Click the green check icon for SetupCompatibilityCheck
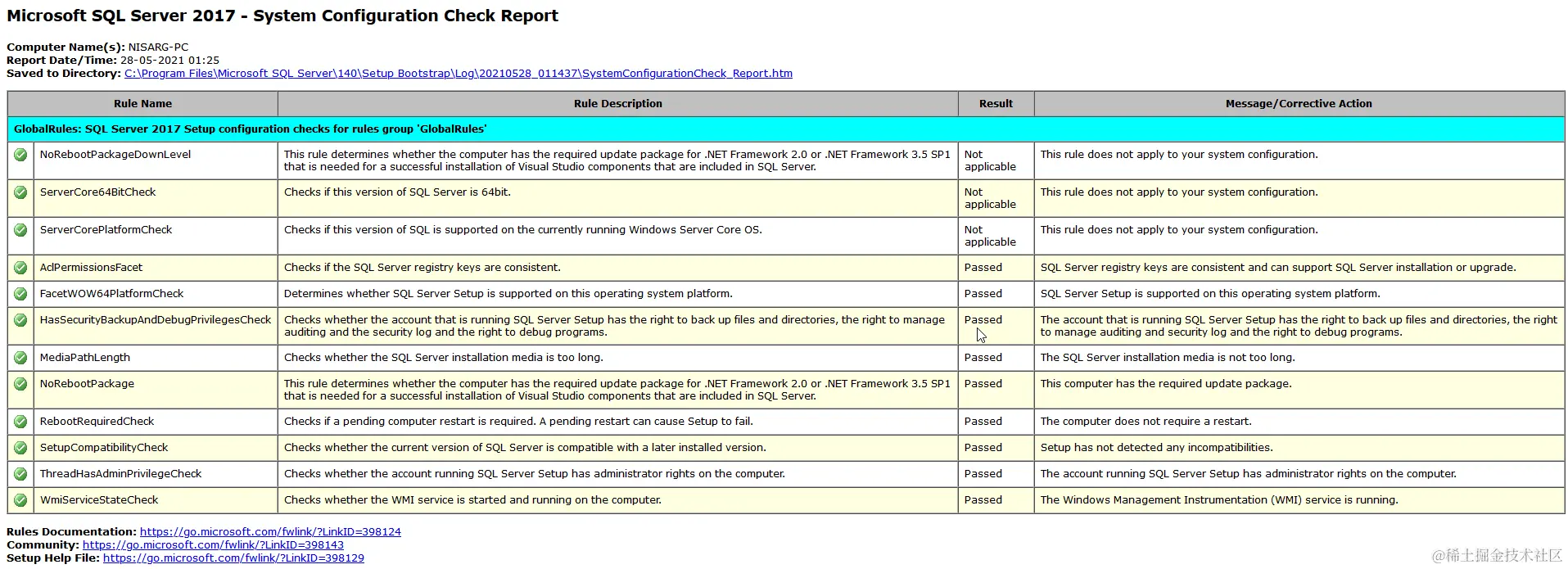The width and height of the screenshot is (1568, 569). pos(20,448)
